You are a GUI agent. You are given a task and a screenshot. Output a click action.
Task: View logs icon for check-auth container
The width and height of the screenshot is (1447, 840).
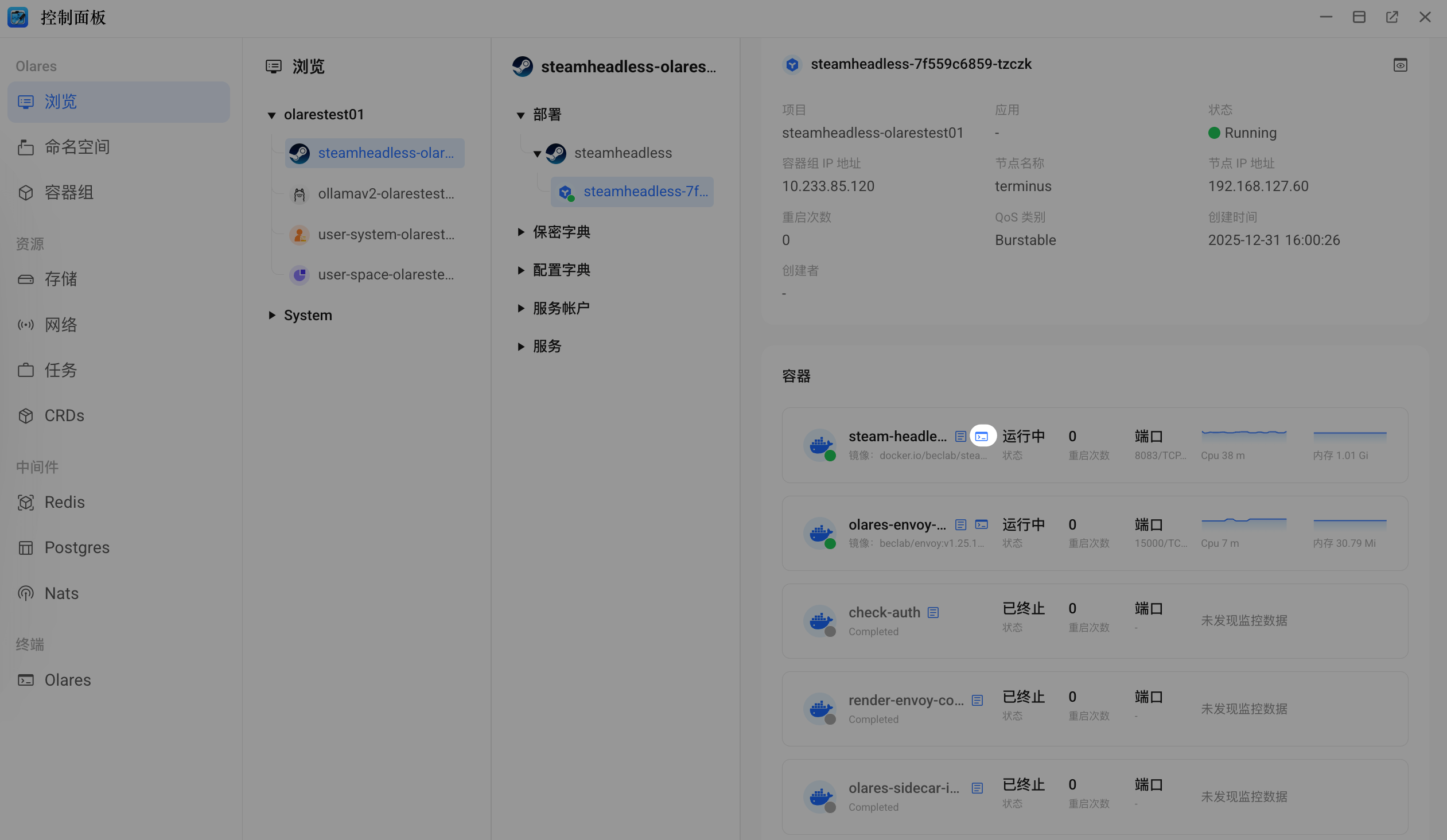coord(933,613)
